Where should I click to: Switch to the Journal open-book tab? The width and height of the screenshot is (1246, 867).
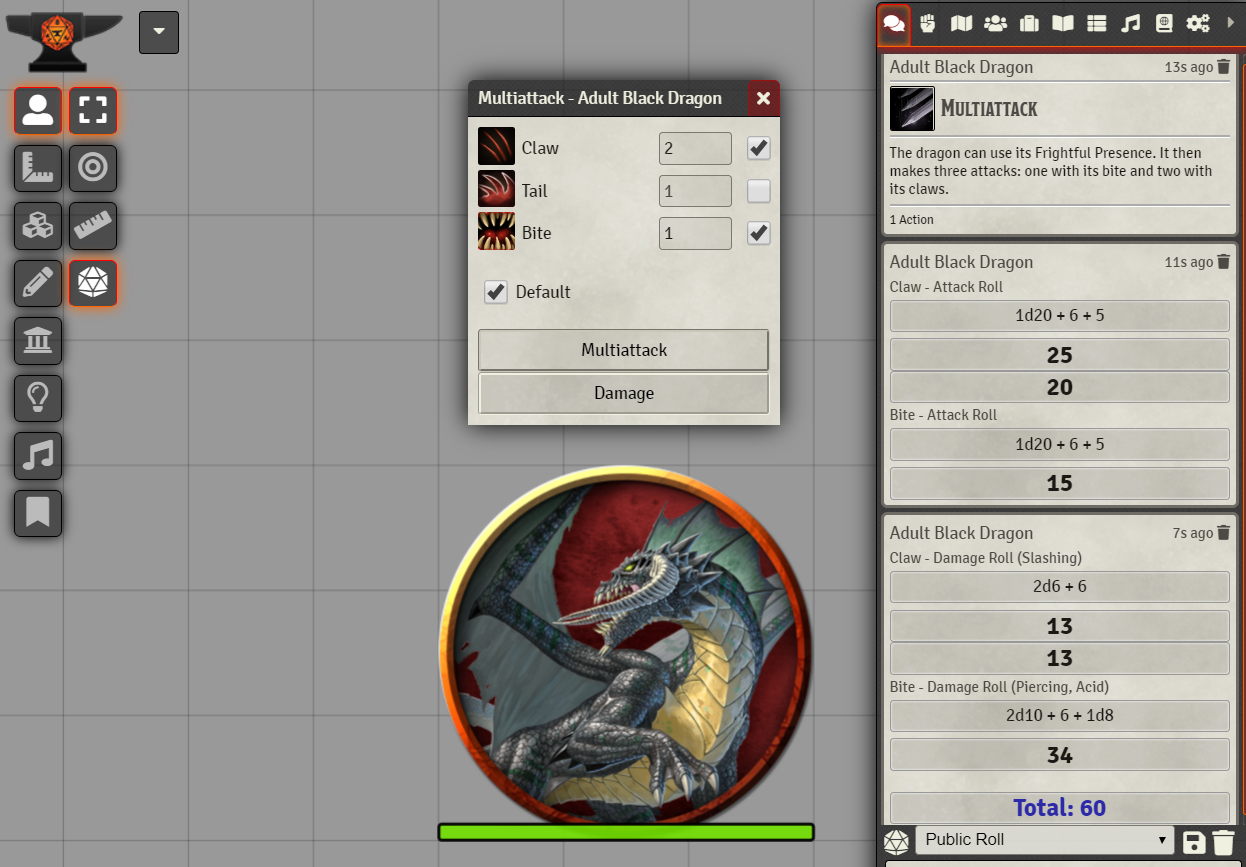pyautogui.click(x=1063, y=23)
